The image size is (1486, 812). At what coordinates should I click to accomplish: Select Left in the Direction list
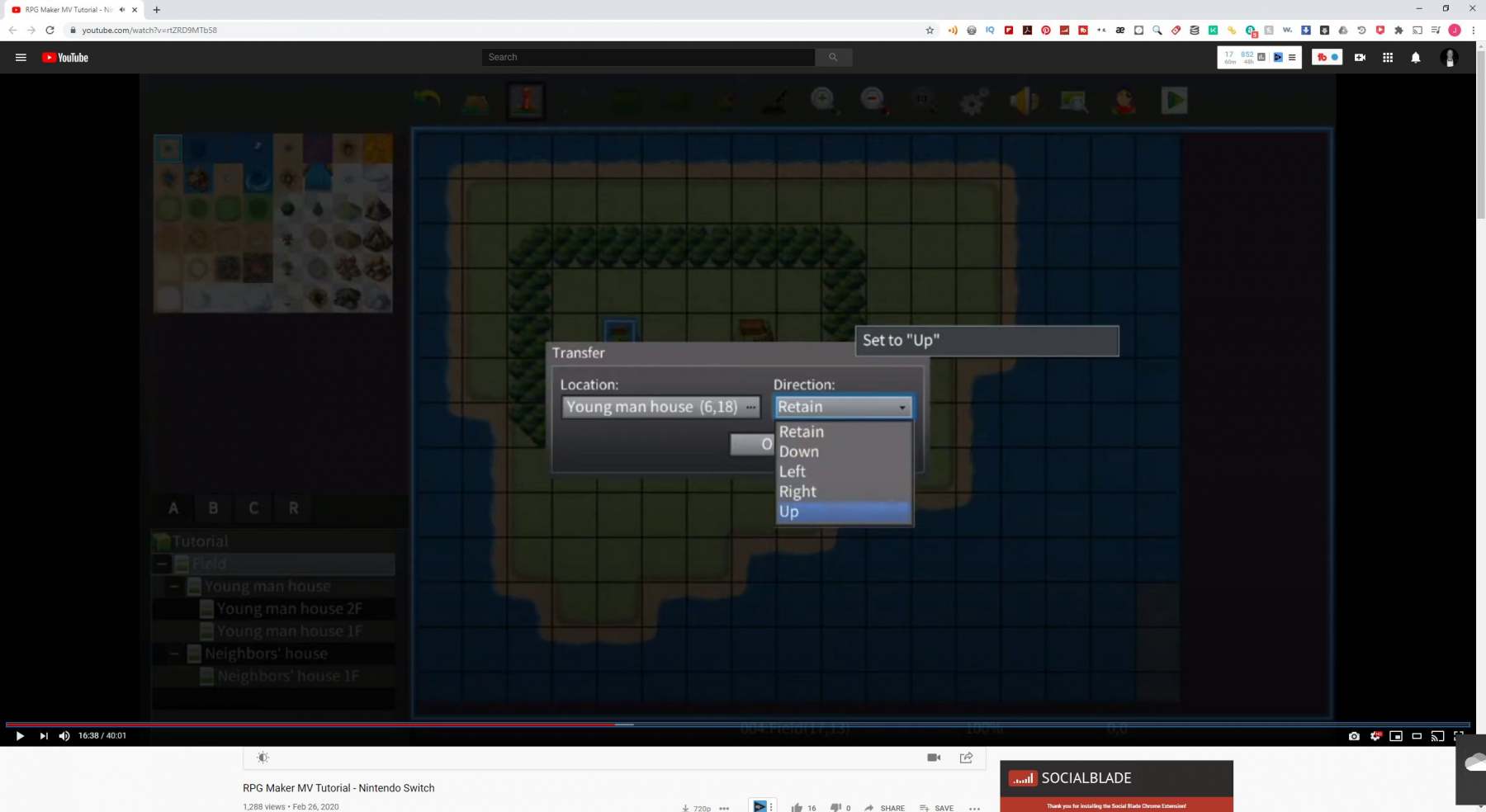(x=844, y=471)
